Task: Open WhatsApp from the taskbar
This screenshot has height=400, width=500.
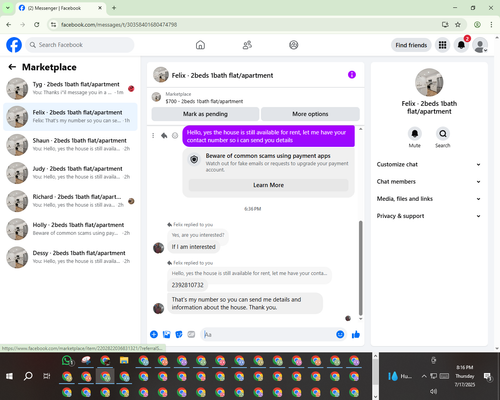Action: [67, 360]
